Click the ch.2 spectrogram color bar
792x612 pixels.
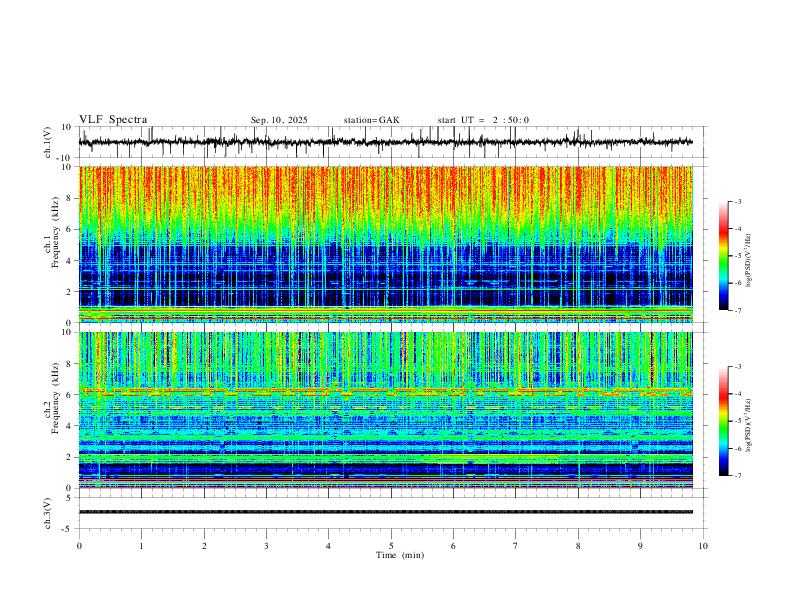(723, 421)
